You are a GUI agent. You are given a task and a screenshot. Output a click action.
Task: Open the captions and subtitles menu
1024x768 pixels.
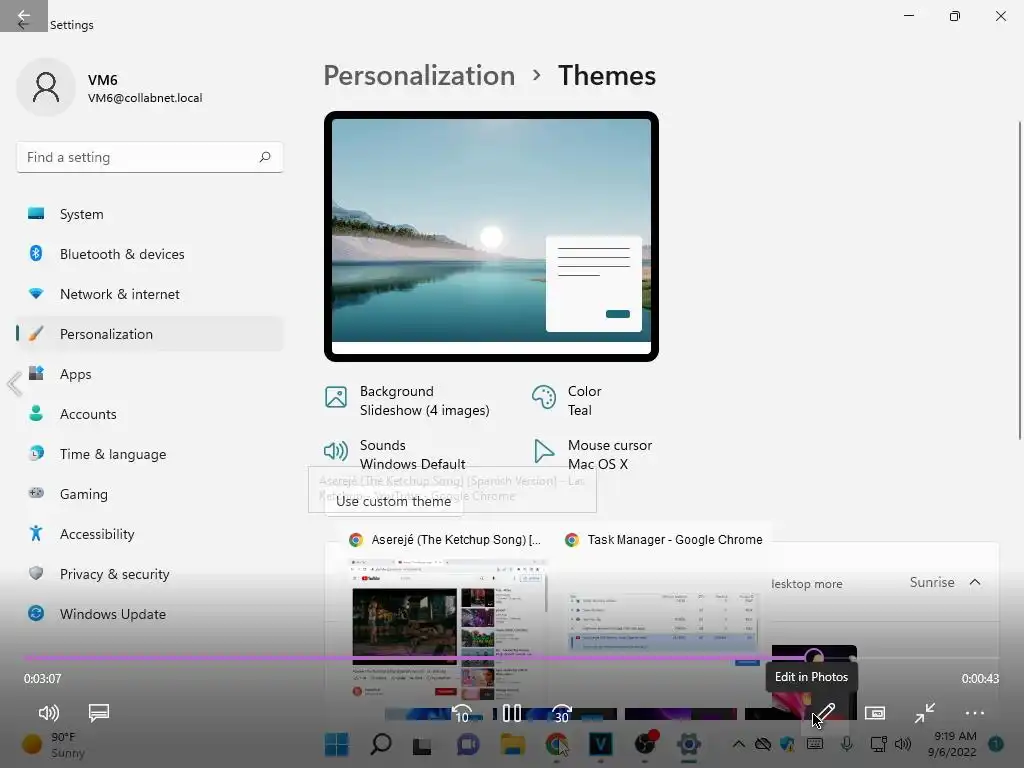point(99,712)
